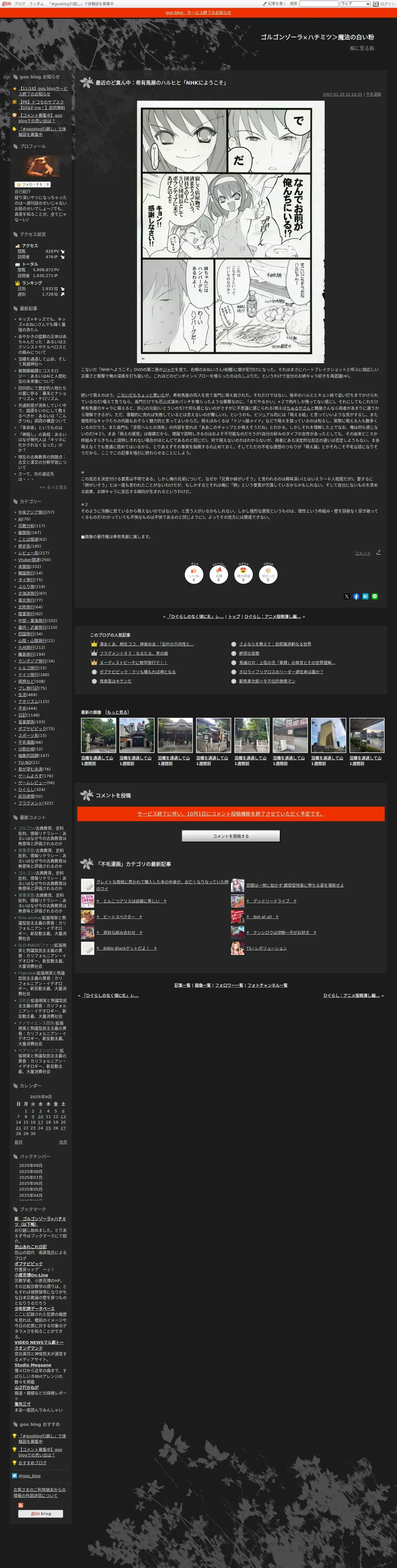Open the ビートスペクター post thumbnail icon

click(x=88, y=917)
